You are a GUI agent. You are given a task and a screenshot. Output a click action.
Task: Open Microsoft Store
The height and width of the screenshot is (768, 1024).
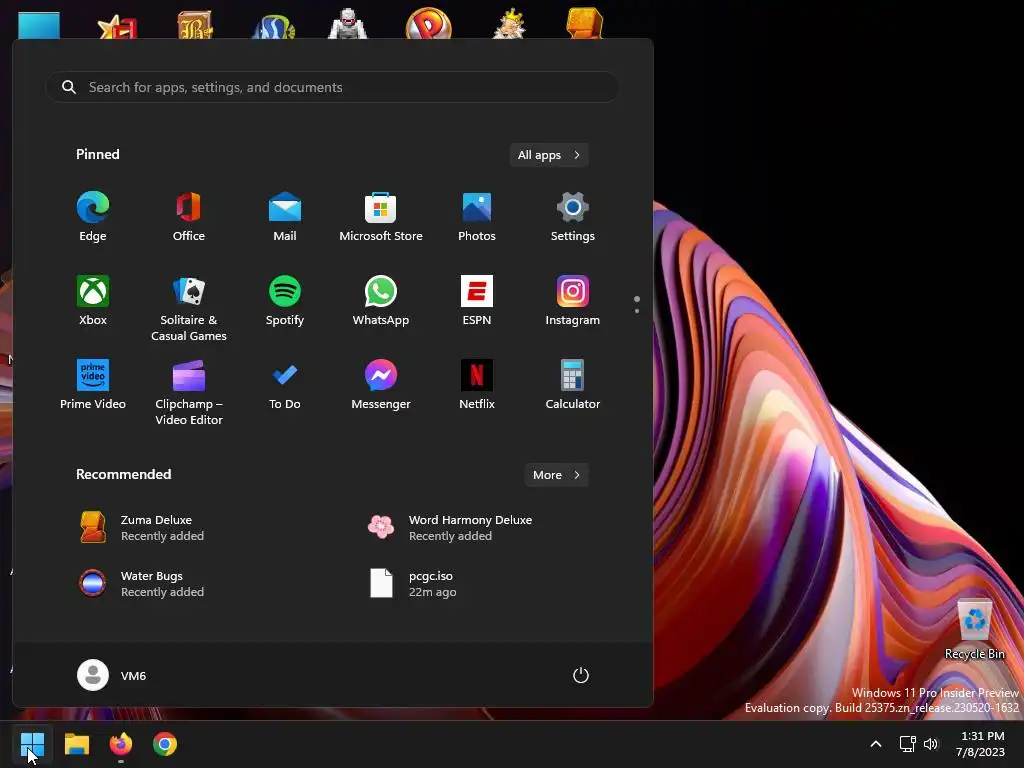[x=381, y=217]
